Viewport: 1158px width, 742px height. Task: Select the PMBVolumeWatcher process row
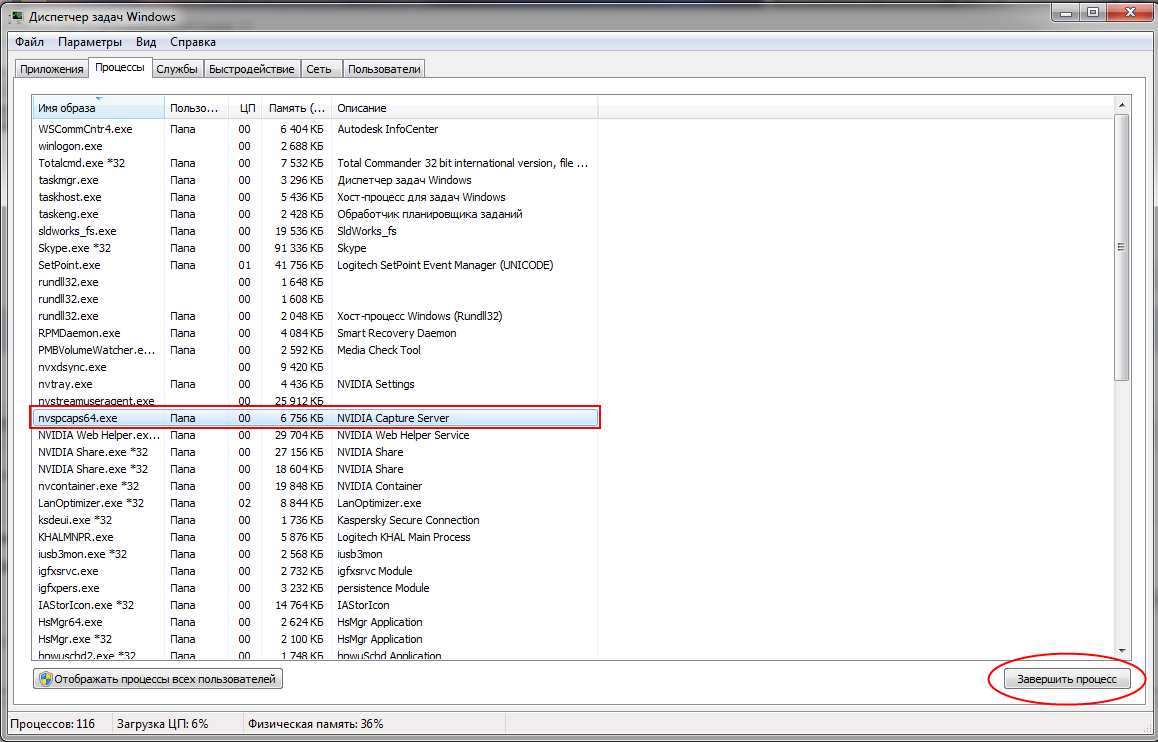315,350
